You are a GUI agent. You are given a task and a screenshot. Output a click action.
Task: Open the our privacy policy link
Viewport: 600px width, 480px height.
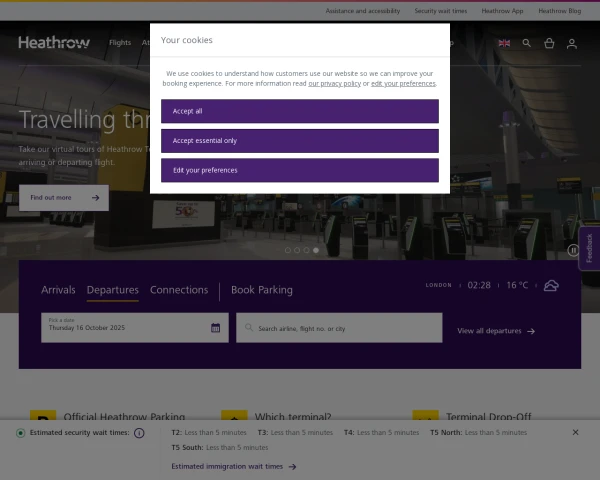[334, 83]
